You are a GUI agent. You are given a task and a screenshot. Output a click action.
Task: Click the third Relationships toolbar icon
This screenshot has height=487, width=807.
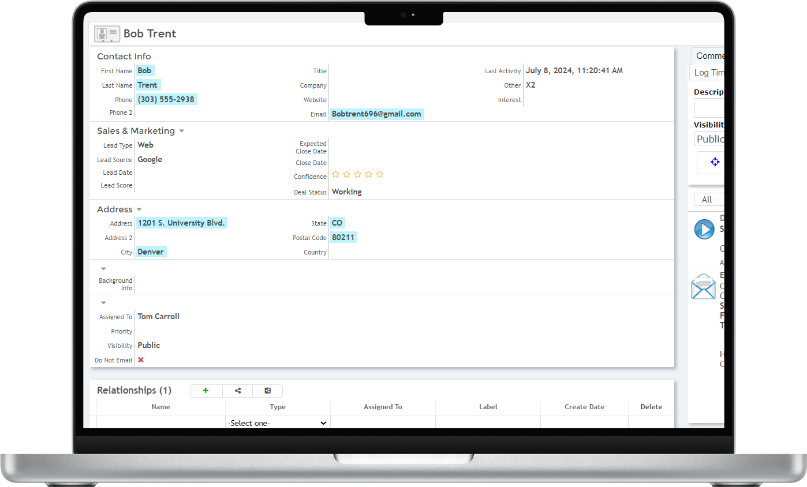[x=268, y=390]
